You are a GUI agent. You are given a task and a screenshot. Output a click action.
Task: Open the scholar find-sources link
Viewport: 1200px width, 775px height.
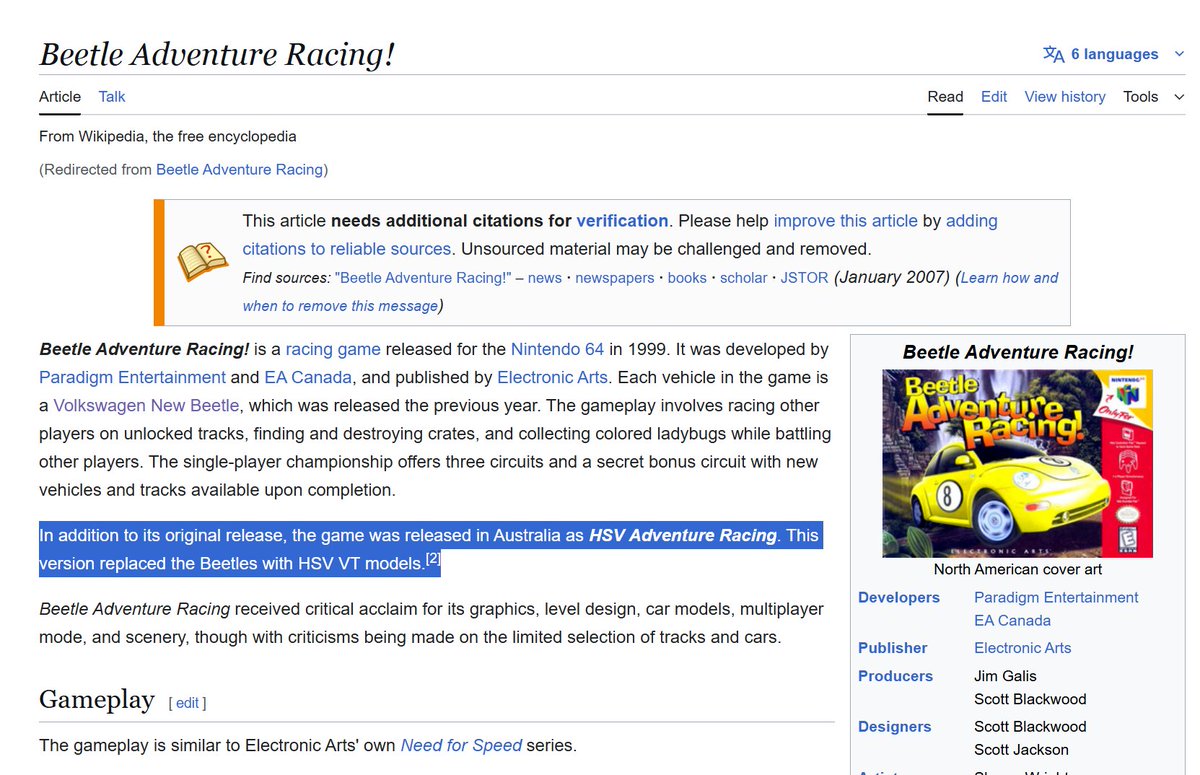click(744, 278)
